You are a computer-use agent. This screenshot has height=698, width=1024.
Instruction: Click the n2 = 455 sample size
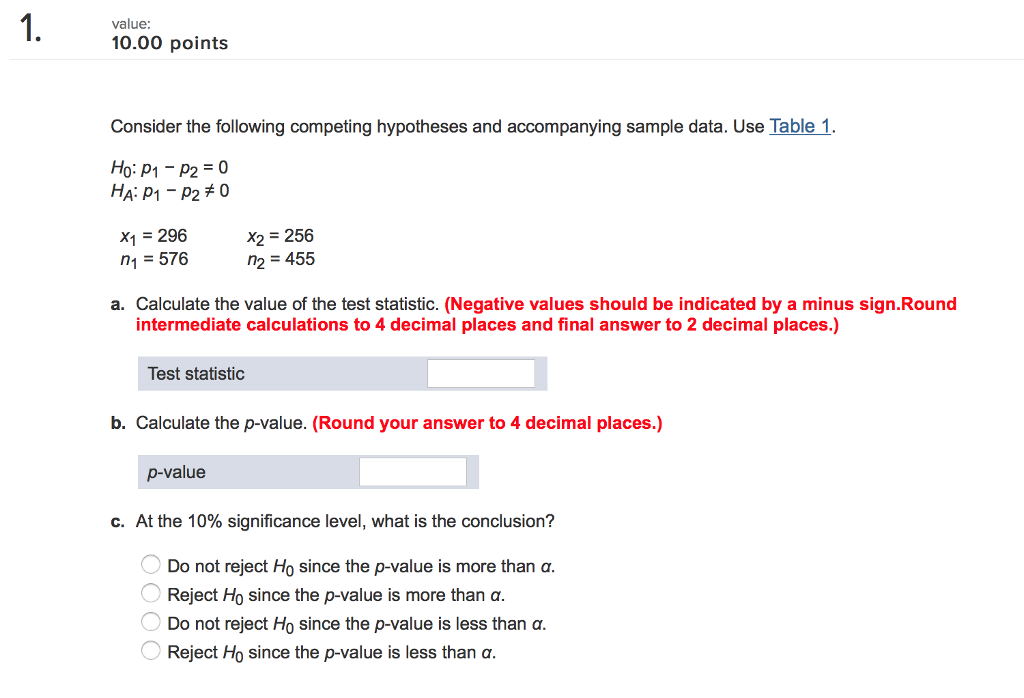281,260
